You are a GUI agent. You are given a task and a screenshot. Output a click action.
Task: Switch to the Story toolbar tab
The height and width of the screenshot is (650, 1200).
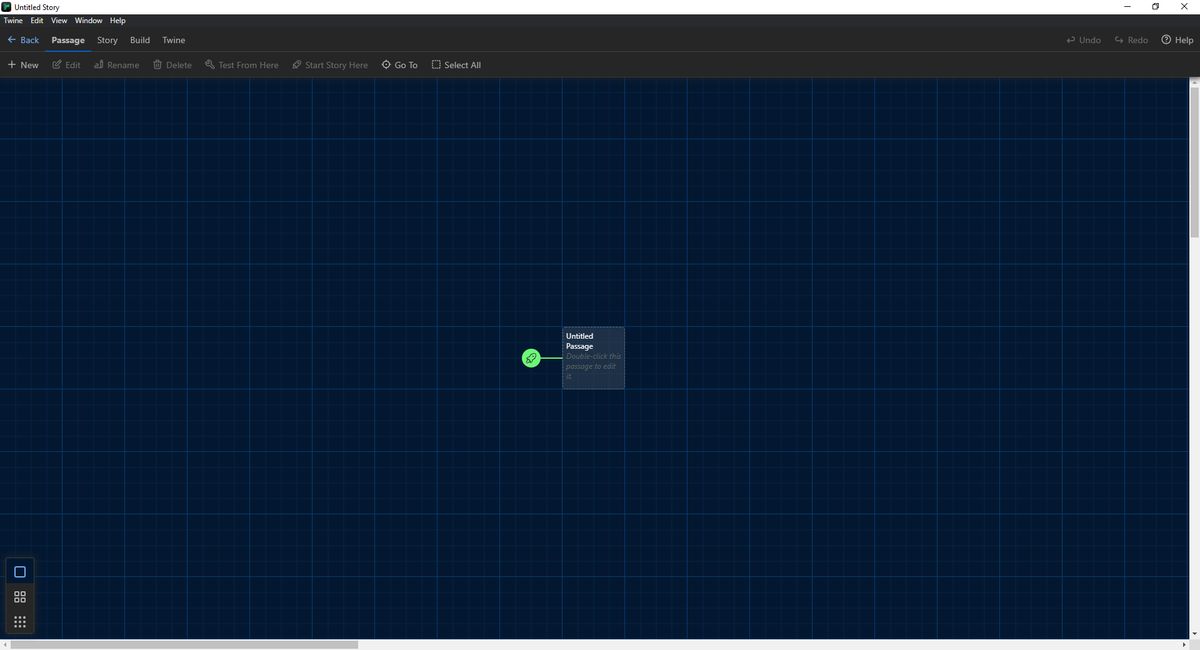tap(106, 40)
